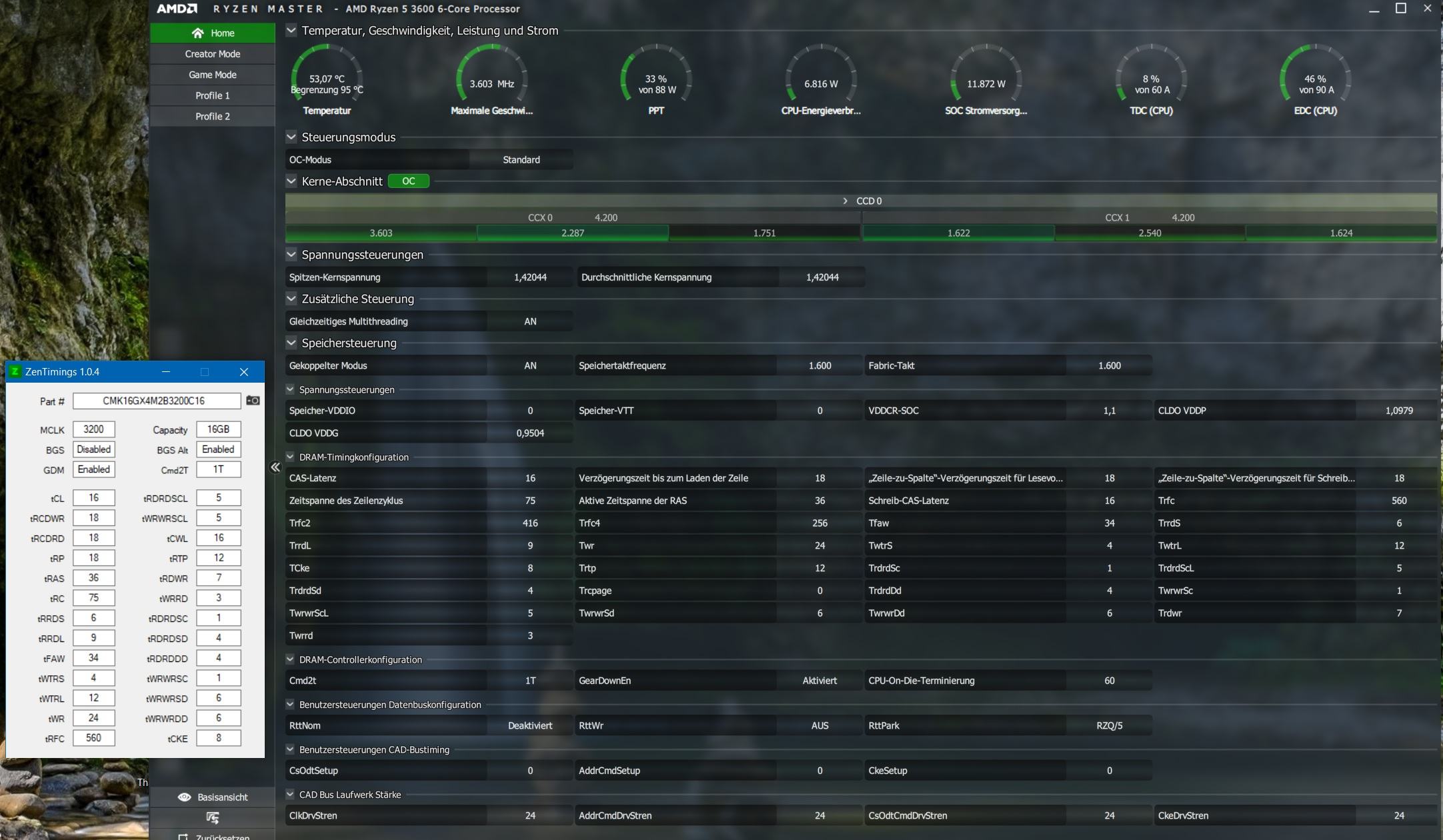Click RttPark value RZQ/5
Viewport: 1443px width, 840px height.
1110,725
